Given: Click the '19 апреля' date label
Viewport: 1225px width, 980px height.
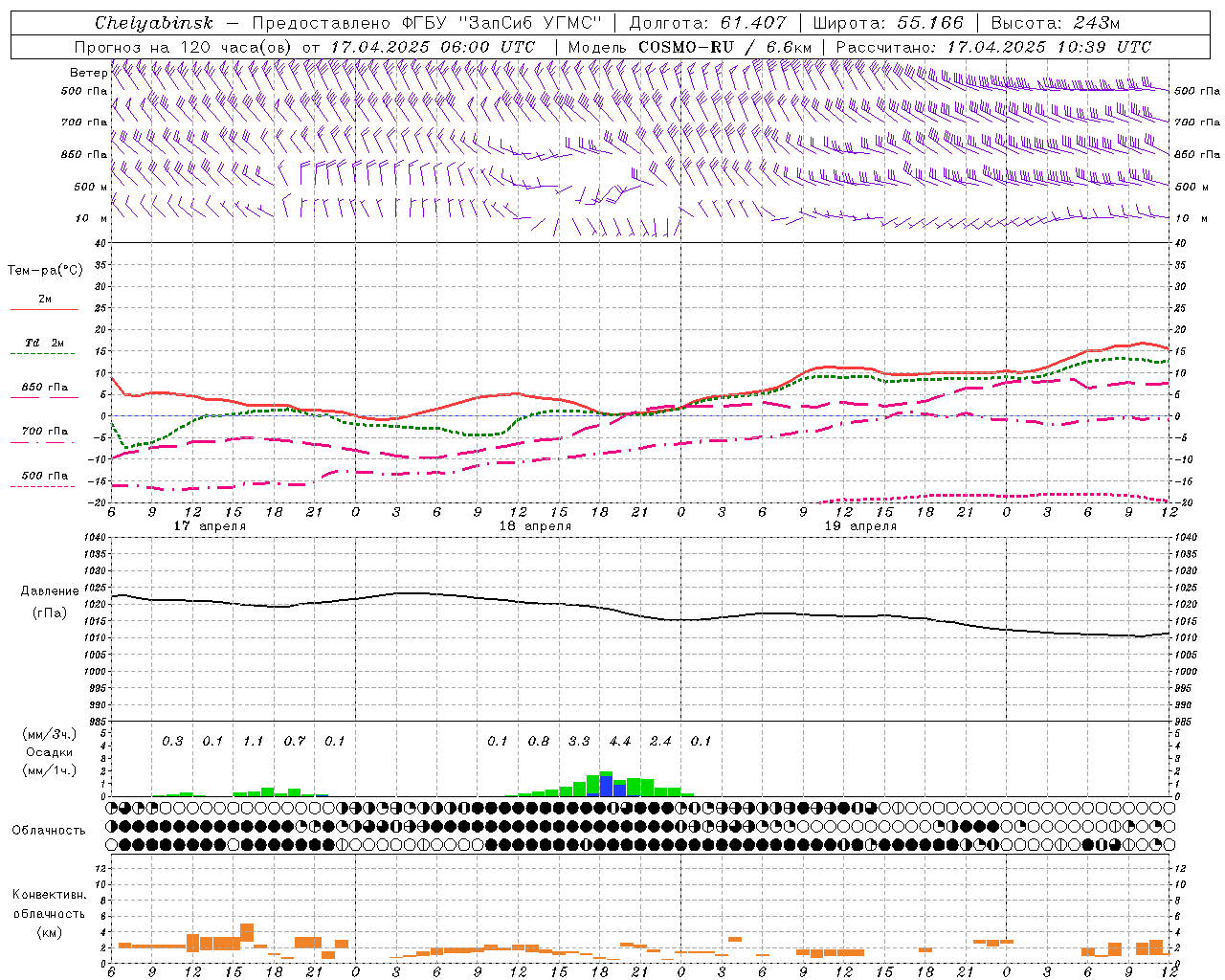Looking at the screenshot, I should click(860, 526).
